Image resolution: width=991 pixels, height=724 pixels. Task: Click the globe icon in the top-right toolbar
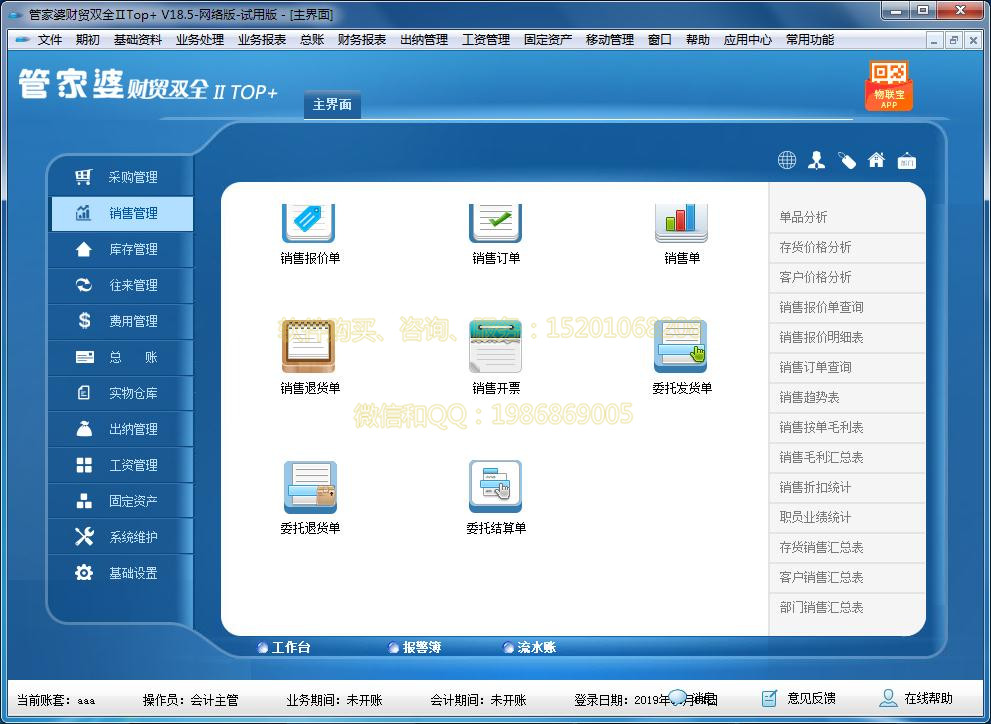pos(786,159)
